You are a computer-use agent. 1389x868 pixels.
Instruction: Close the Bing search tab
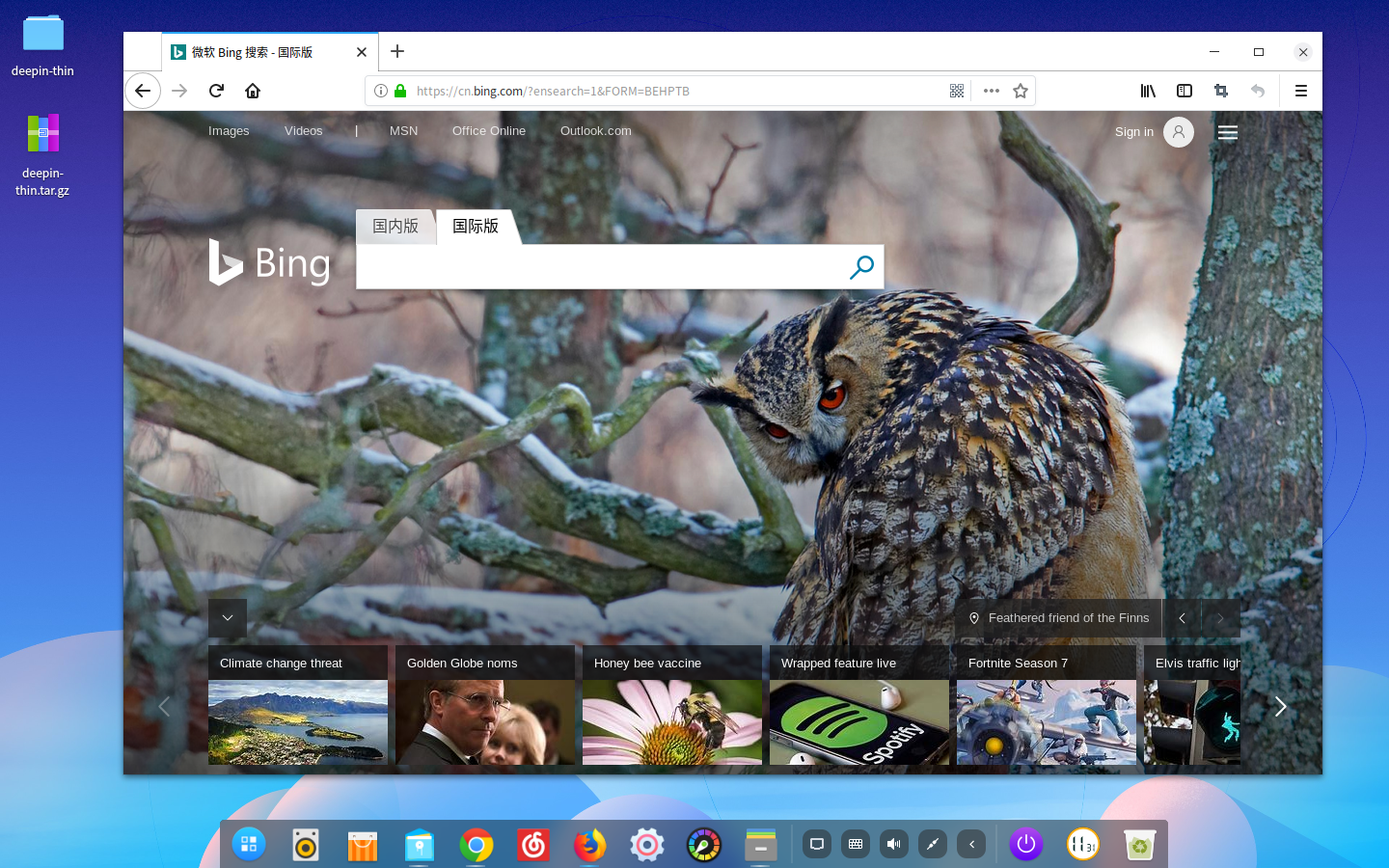pos(362,52)
